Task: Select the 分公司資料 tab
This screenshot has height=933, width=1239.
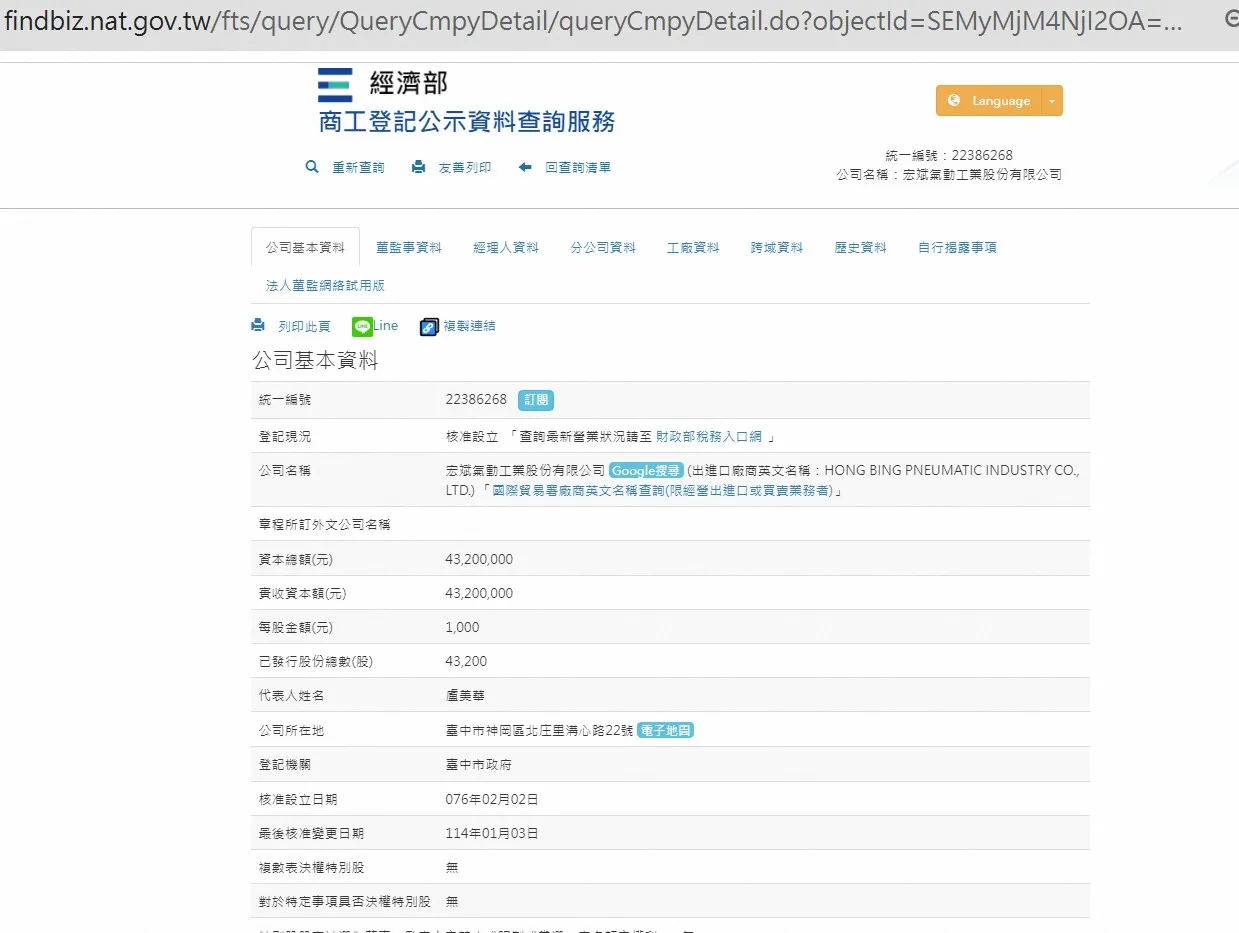Action: [603, 247]
